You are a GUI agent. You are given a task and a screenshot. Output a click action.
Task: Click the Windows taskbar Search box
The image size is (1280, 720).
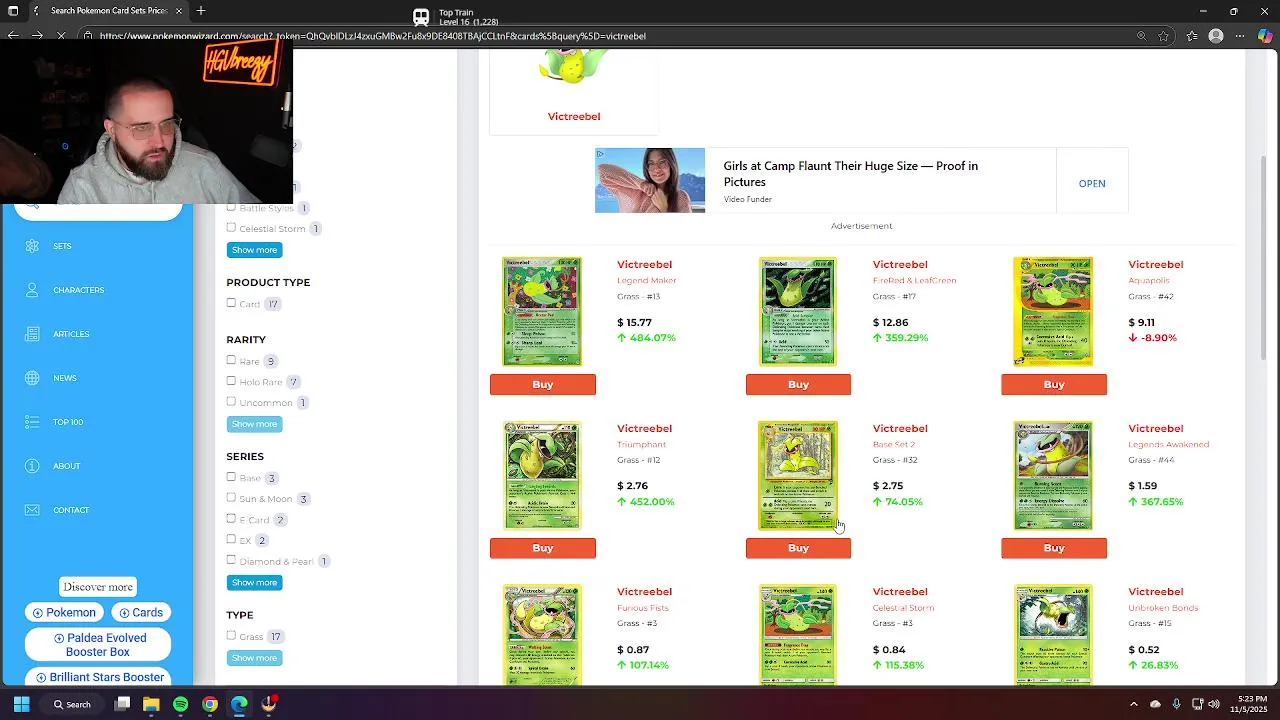coord(72,704)
